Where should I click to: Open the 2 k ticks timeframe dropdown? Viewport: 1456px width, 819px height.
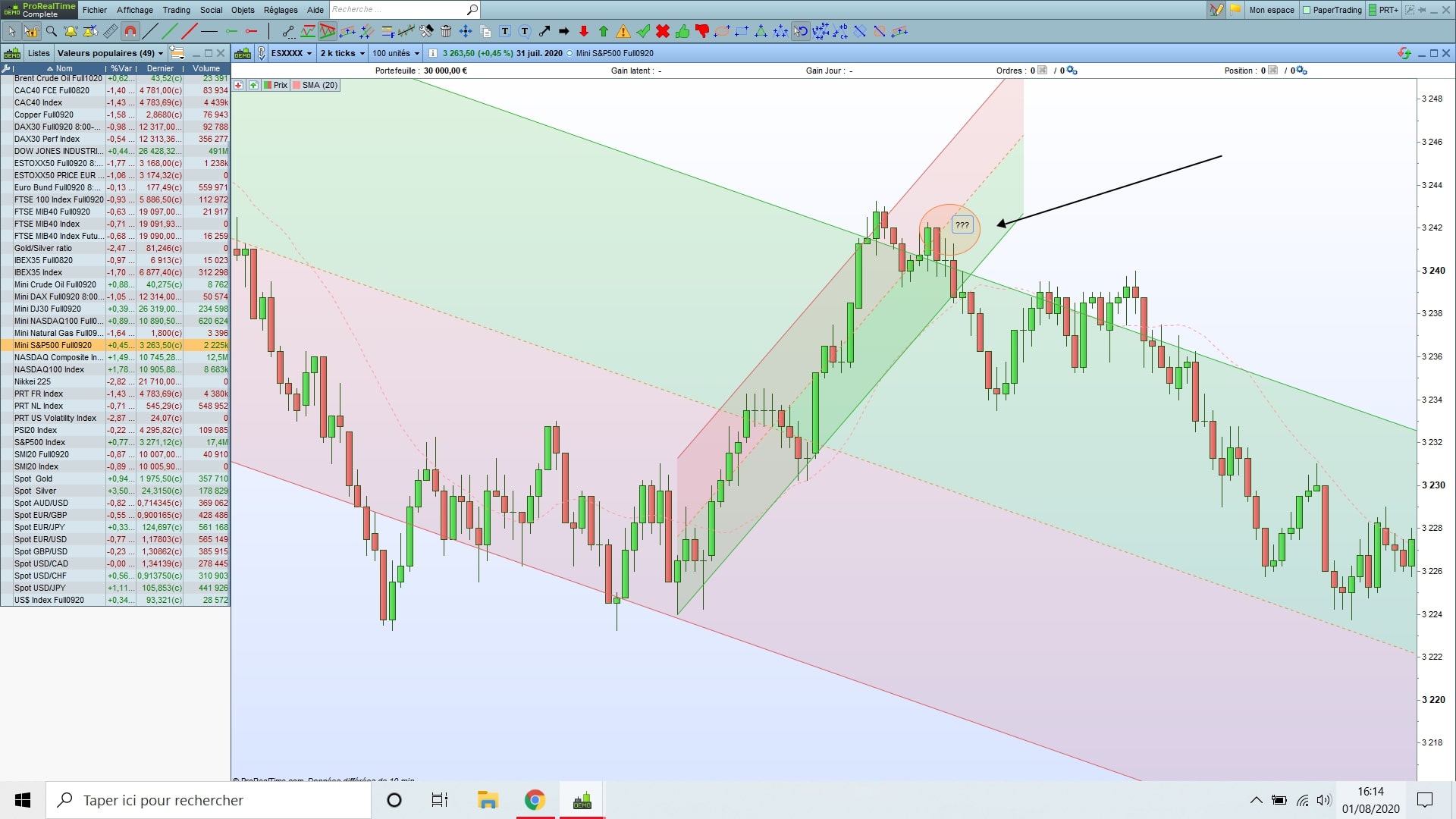[342, 53]
